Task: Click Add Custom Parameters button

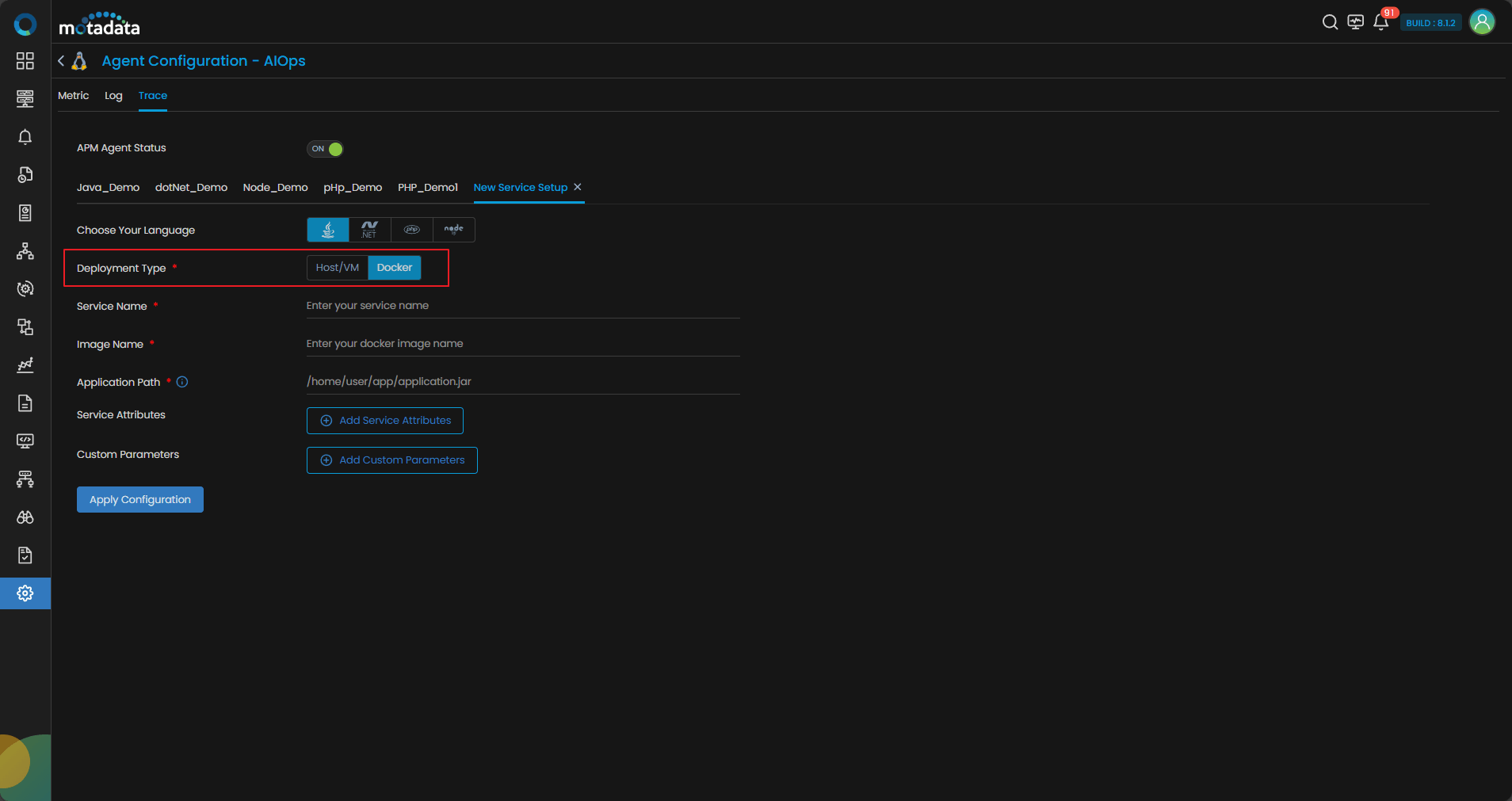Action: point(392,460)
